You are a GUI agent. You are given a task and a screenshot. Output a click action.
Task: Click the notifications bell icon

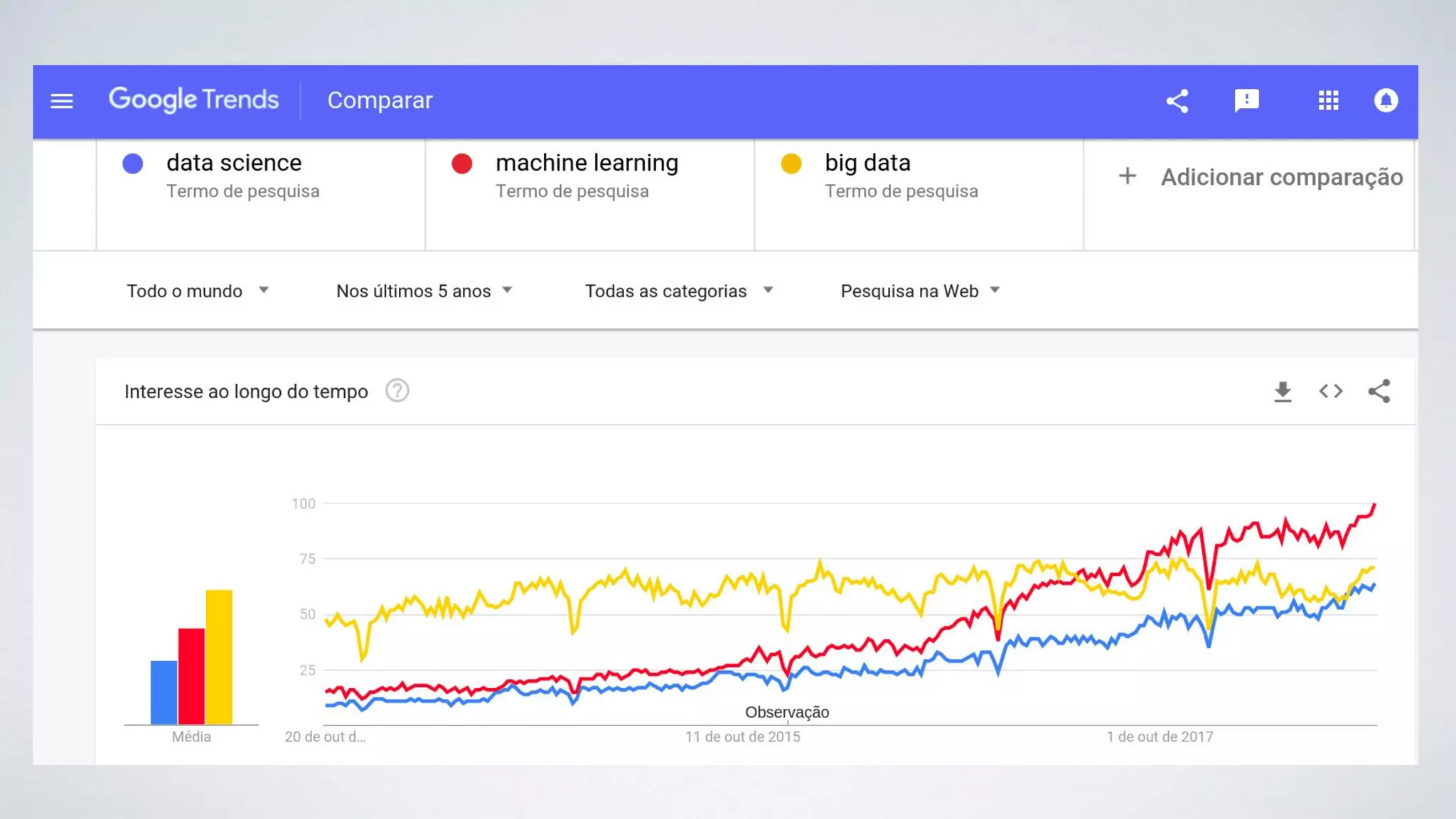[1386, 101]
